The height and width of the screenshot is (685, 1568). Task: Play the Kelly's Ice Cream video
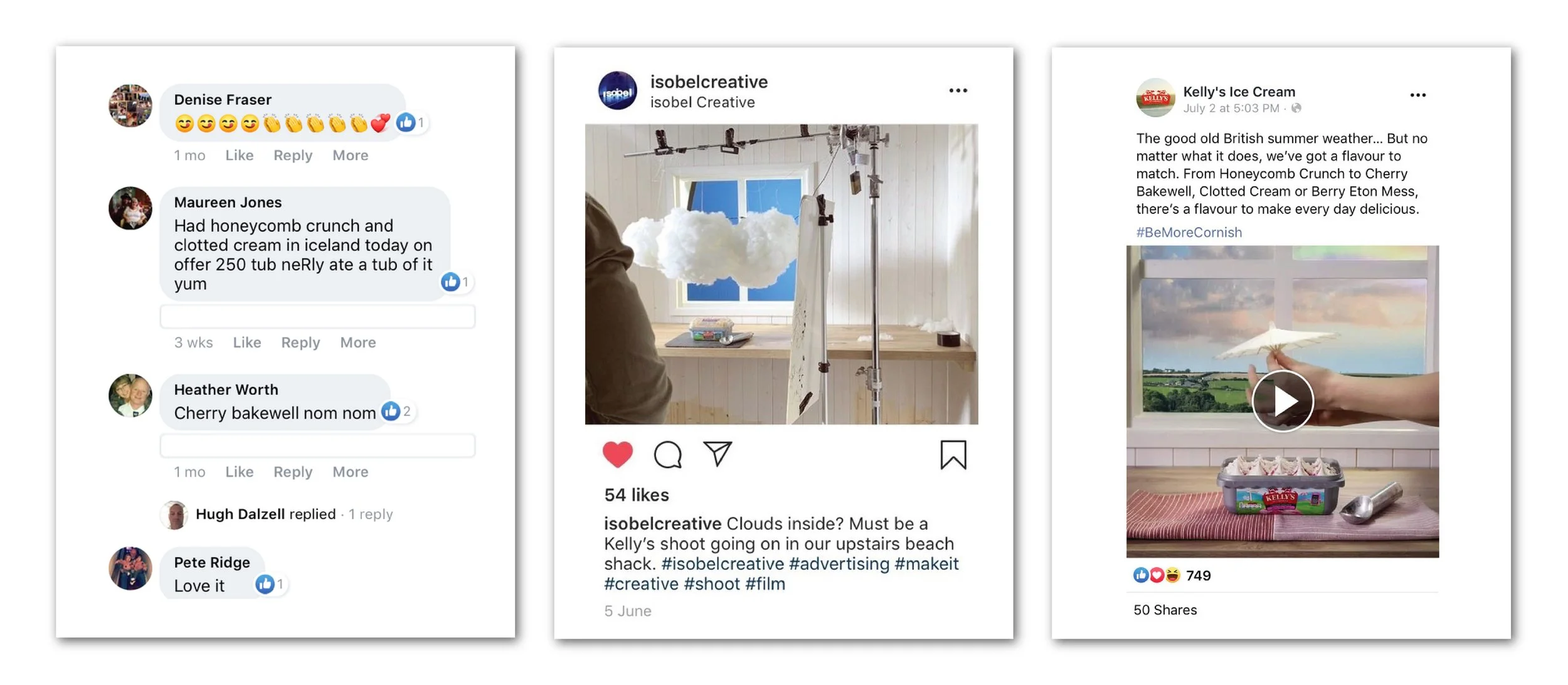coord(1282,401)
